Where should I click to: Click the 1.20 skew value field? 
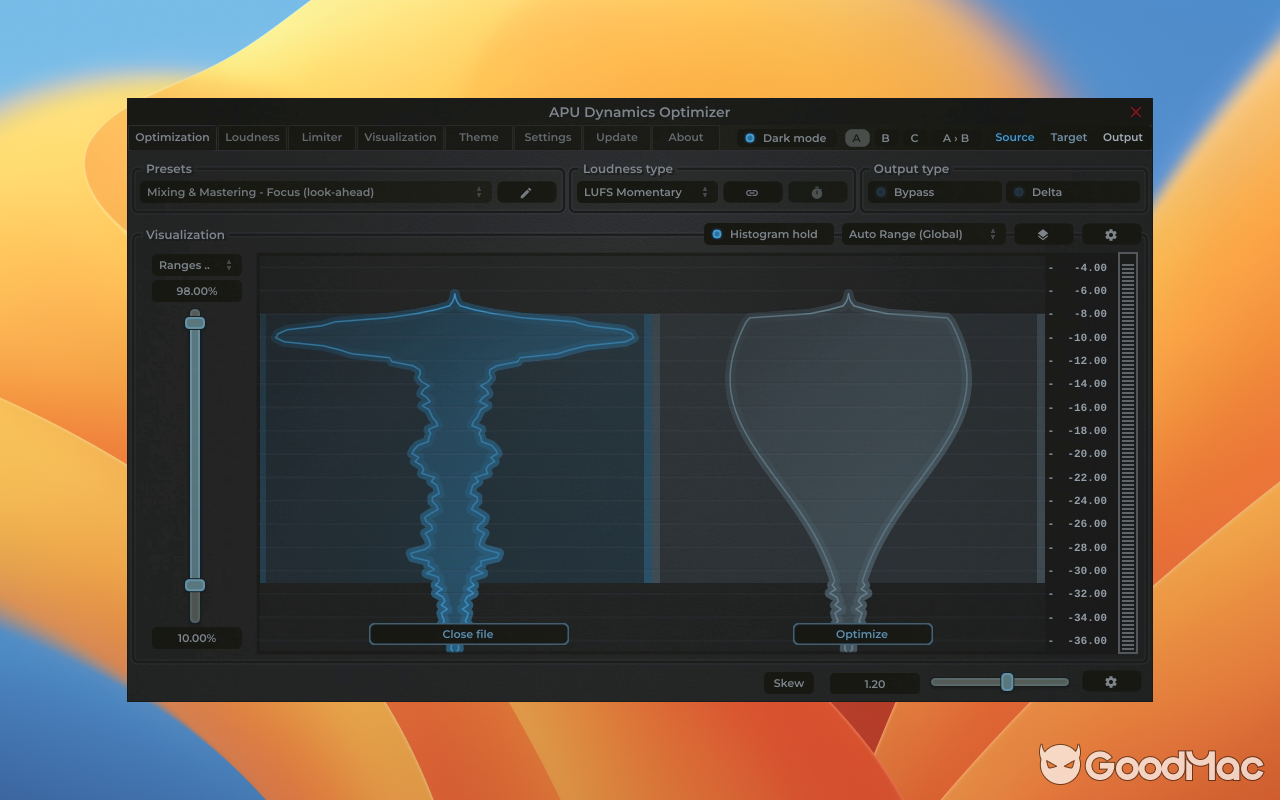pyautogui.click(x=874, y=683)
